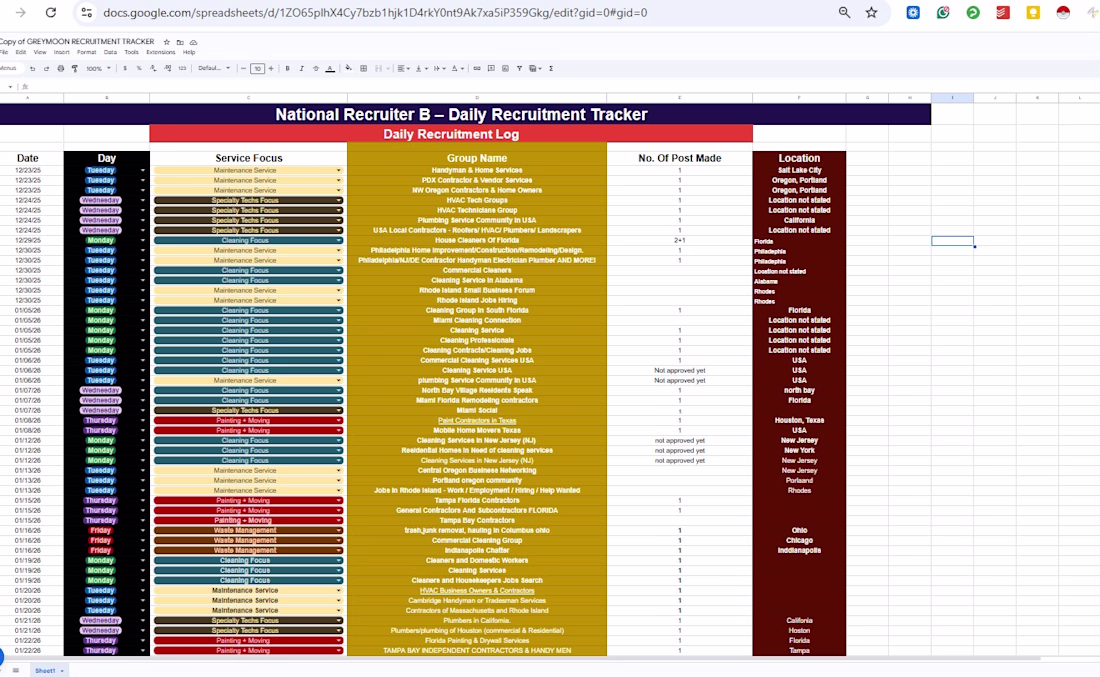Open the File menu

click(x=4, y=52)
